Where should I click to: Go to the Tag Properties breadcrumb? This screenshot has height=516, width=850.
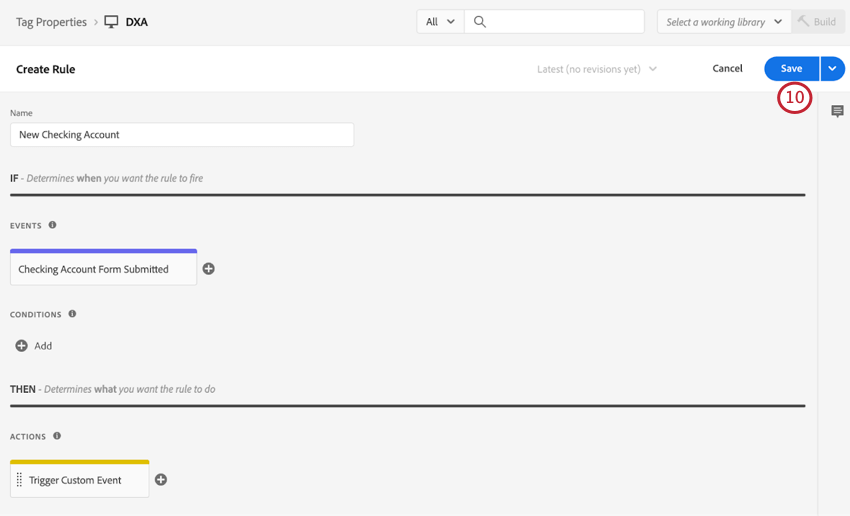(x=51, y=22)
